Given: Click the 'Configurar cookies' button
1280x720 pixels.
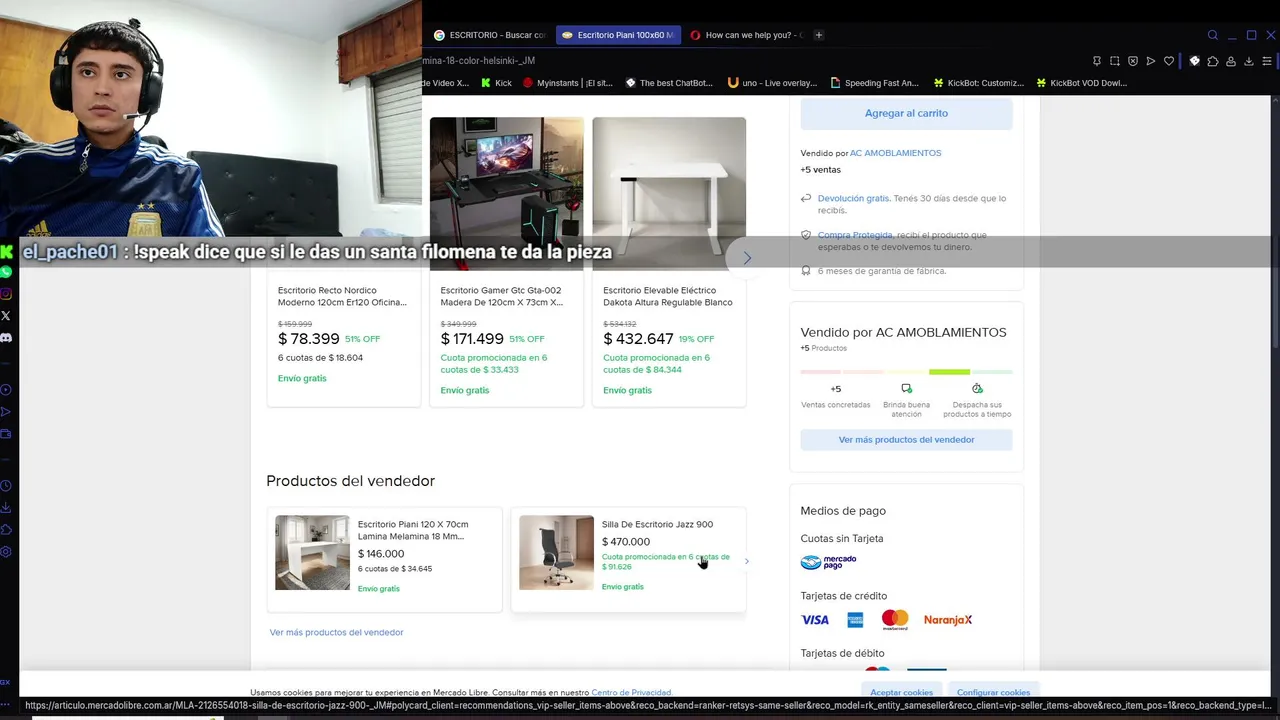Looking at the screenshot, I should point(993,692).
